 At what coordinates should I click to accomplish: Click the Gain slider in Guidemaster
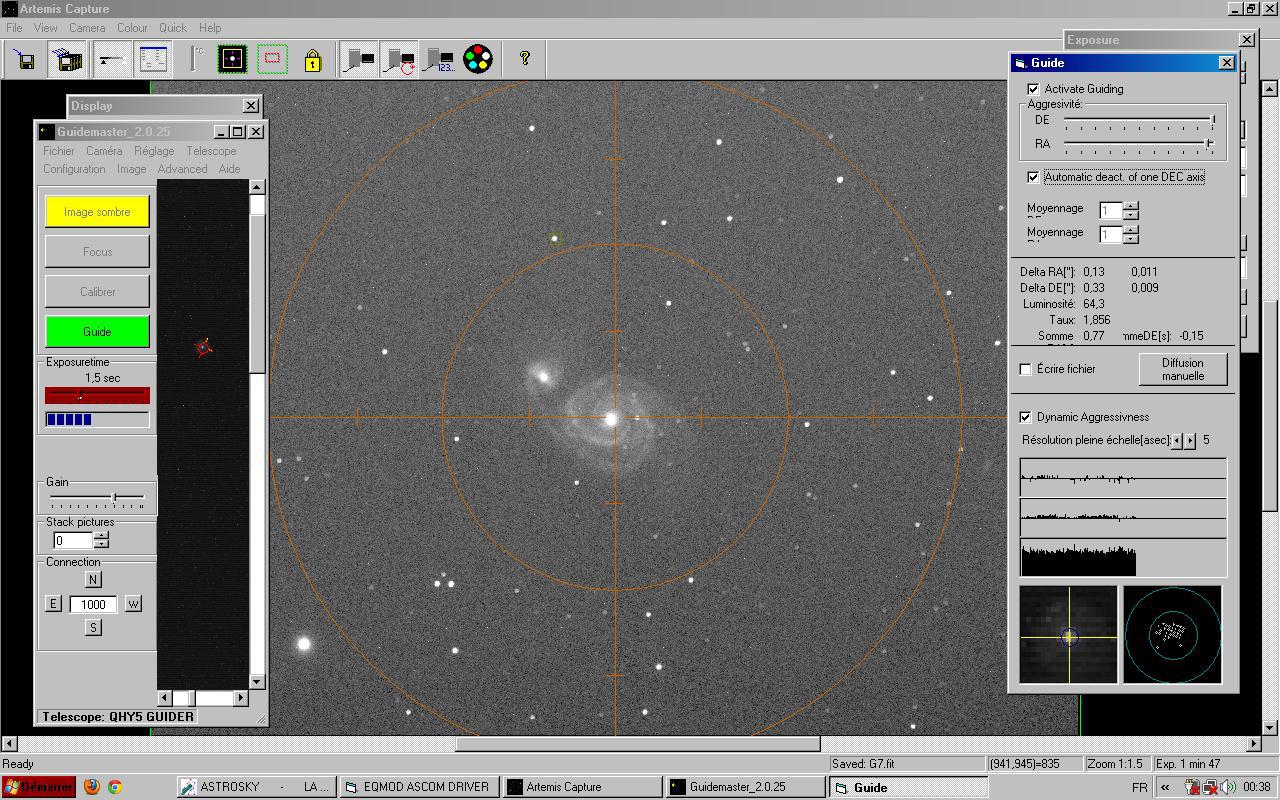click(97, 497)
